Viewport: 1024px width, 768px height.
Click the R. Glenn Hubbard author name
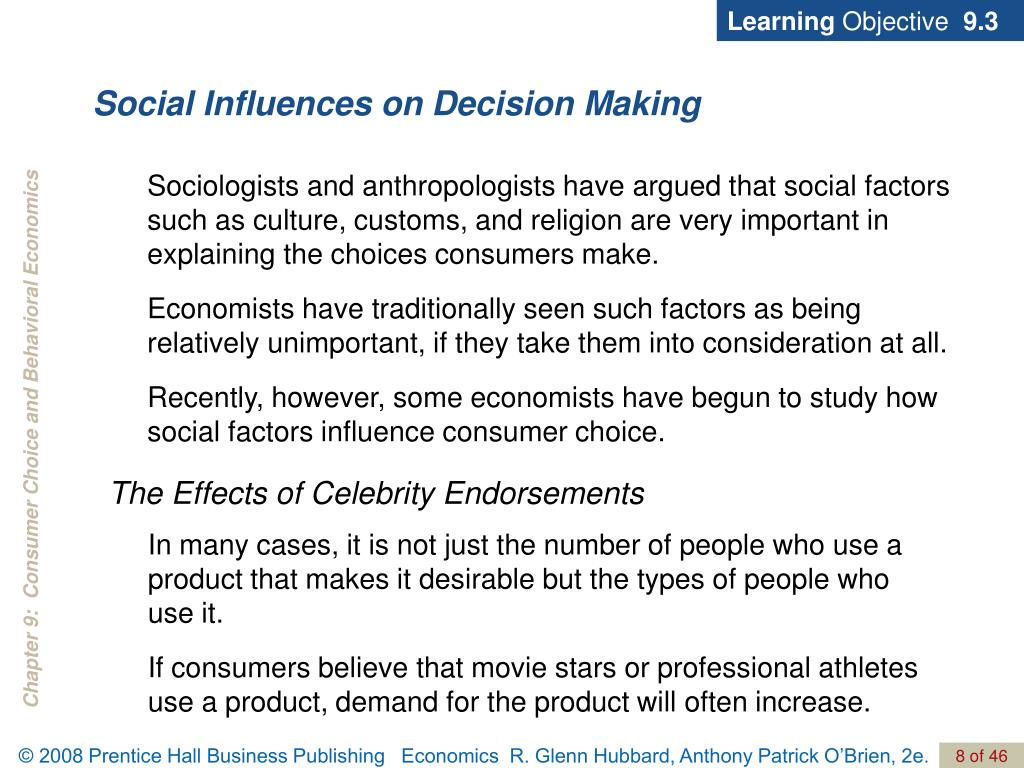tap(591, 756)
